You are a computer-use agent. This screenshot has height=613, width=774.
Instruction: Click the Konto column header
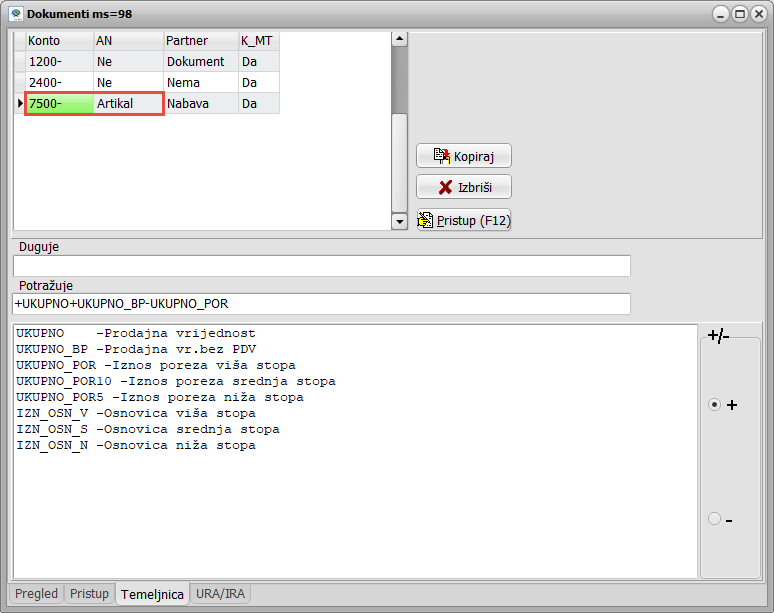pos(58,41)
